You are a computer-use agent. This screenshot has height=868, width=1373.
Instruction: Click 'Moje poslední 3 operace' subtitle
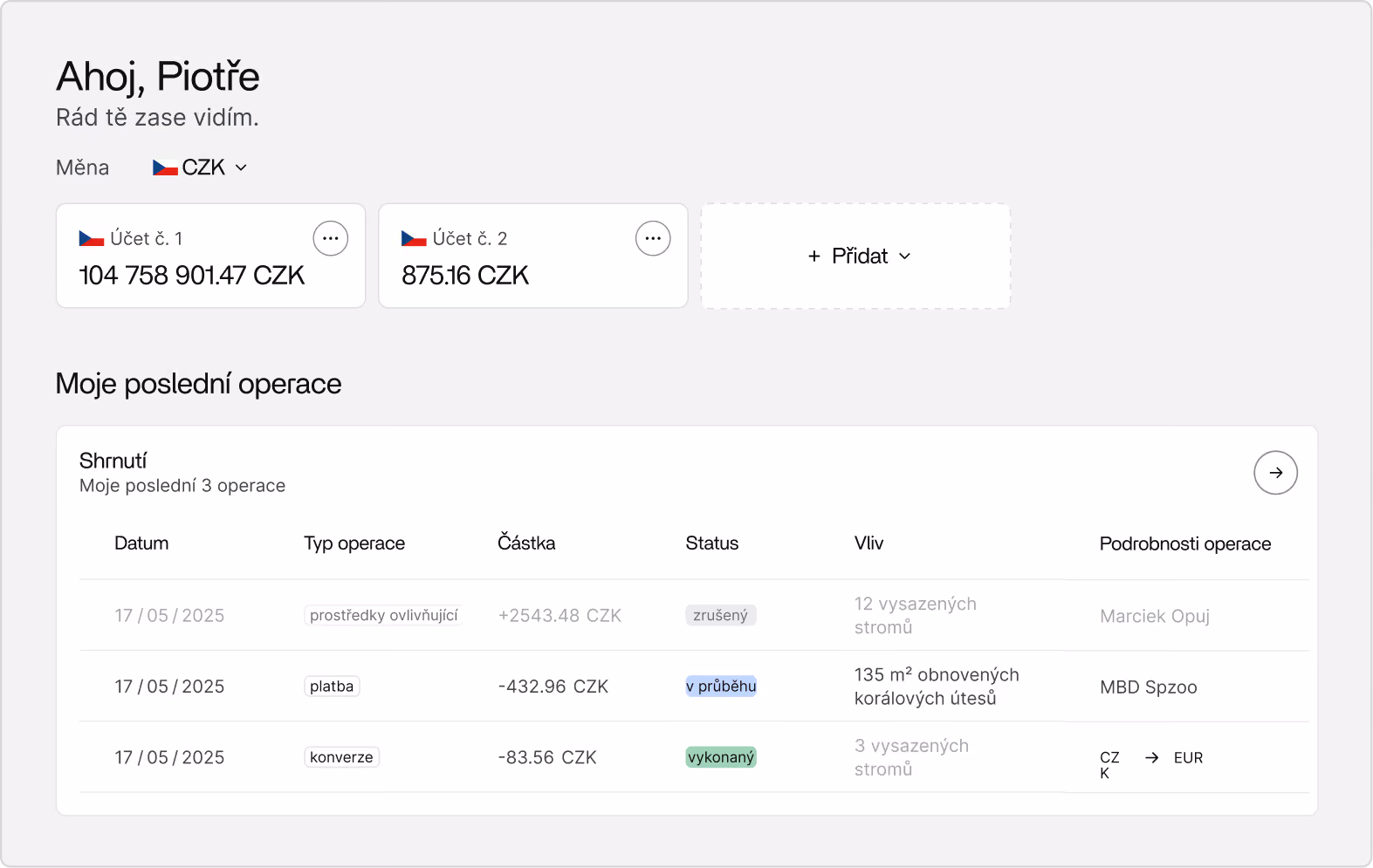pos(182,486)
